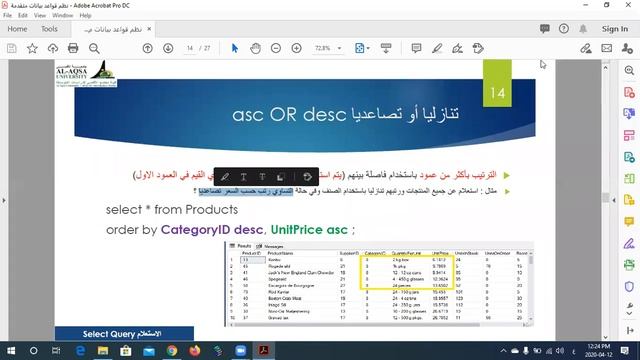
Task: Click the vertical scrollbar up arrow
Action: click(x=606, y=67)
